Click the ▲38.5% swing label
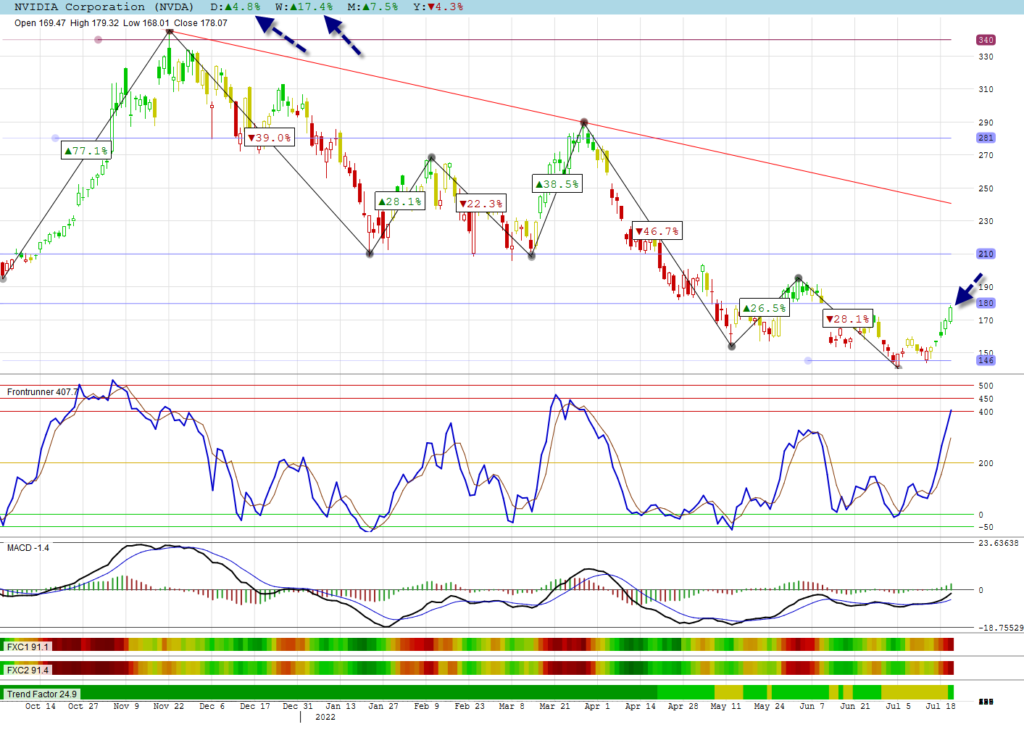 click(557, 184)
